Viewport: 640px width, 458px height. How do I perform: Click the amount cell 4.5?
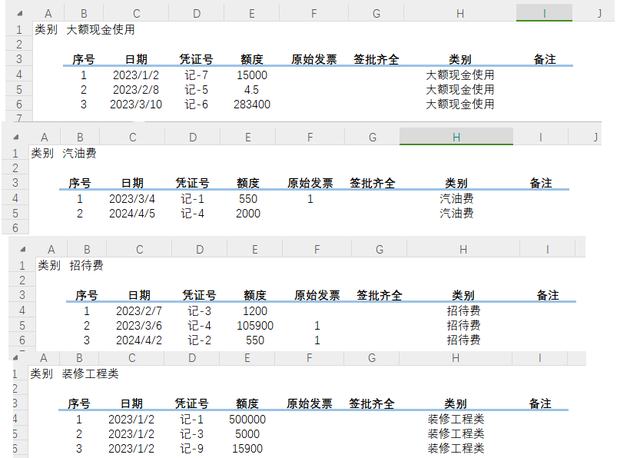[252, 90]
